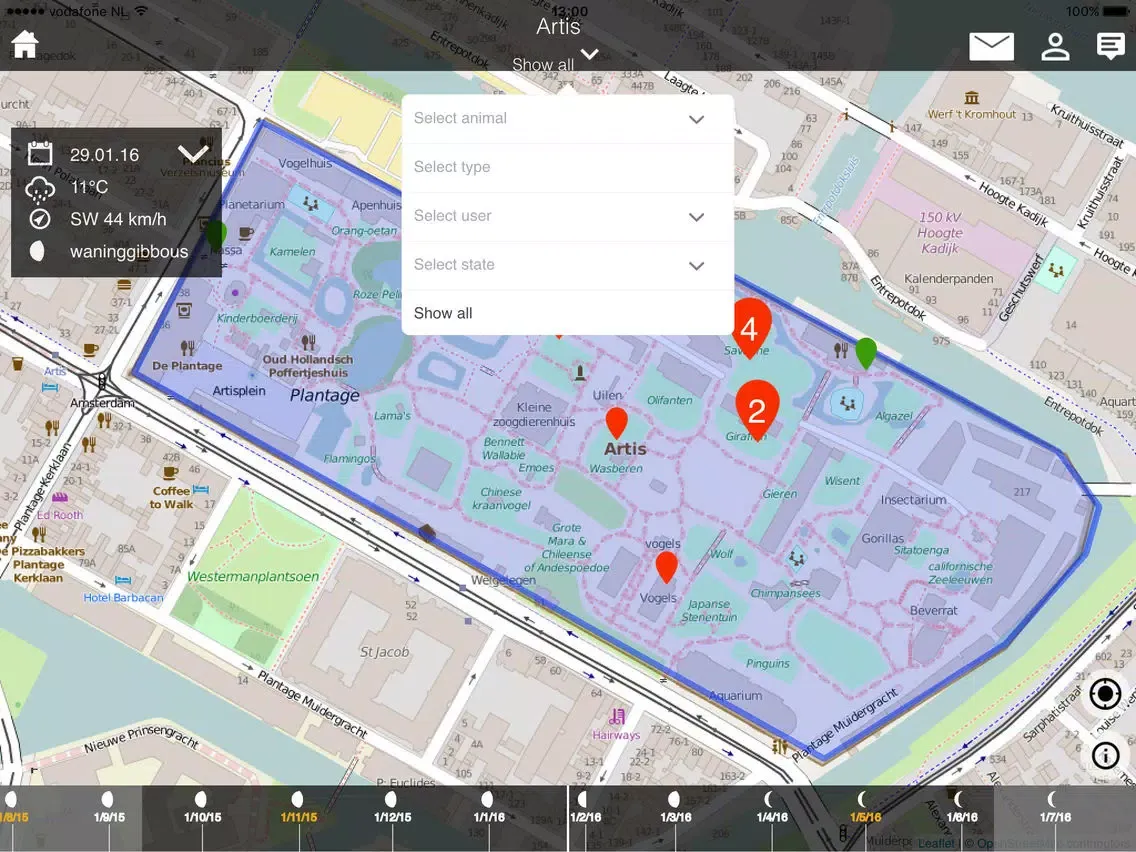This screenshot has width=1136, height=852.
Task: Tap the Coffee to Walk cup icon
Action: tap(171, 472)
